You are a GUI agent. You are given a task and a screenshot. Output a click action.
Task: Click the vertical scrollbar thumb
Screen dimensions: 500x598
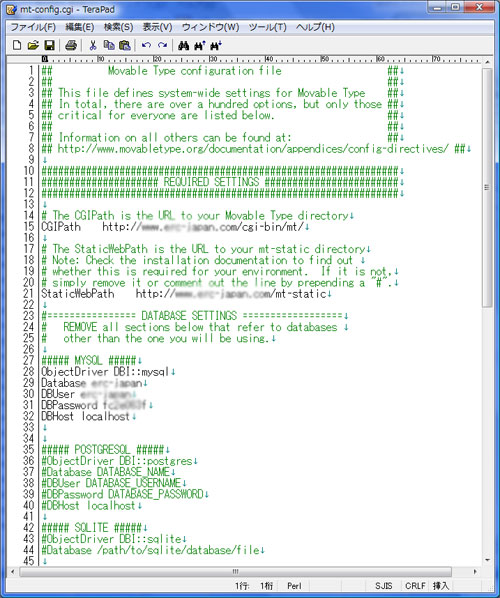point(487,187)
